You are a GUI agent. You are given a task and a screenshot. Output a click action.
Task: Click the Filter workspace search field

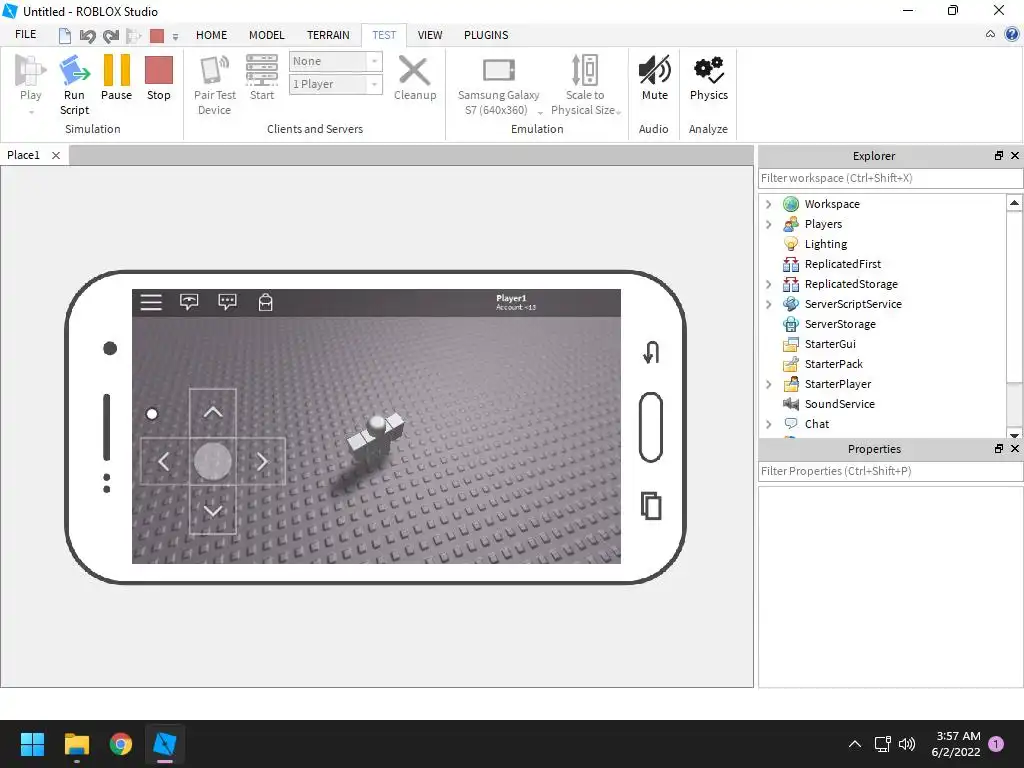890,178
